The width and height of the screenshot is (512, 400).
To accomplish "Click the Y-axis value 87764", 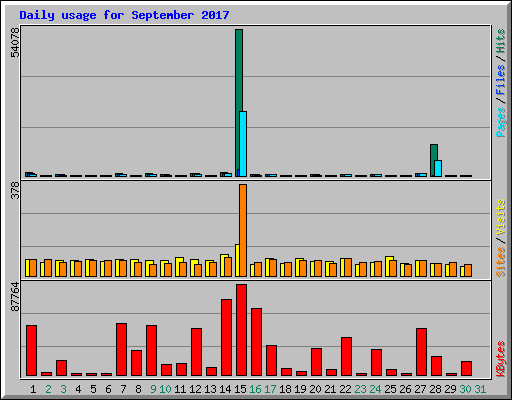I will coord(15,297).
